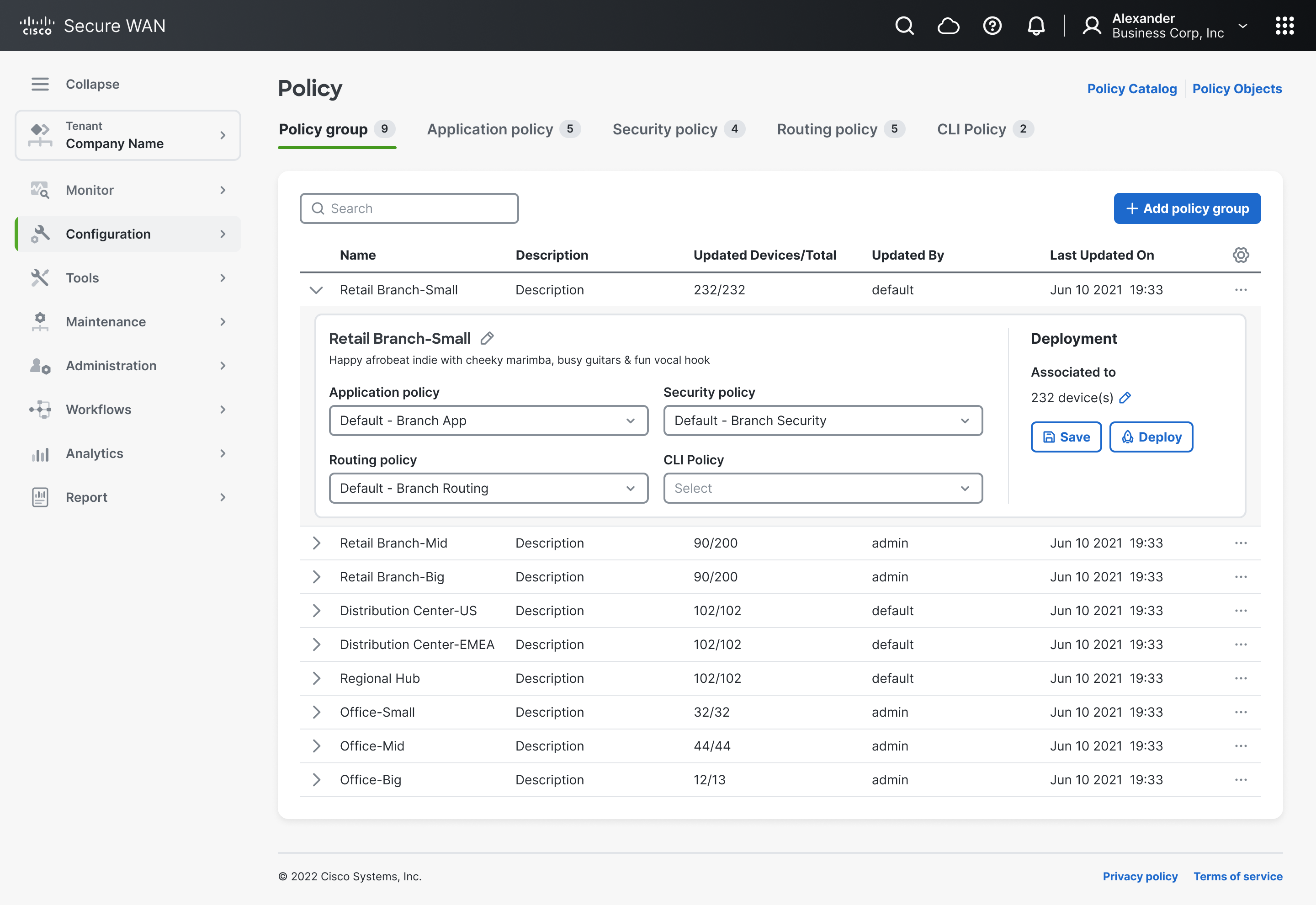Click the Updated Devices/Total column header

click(x=764, y=255)
